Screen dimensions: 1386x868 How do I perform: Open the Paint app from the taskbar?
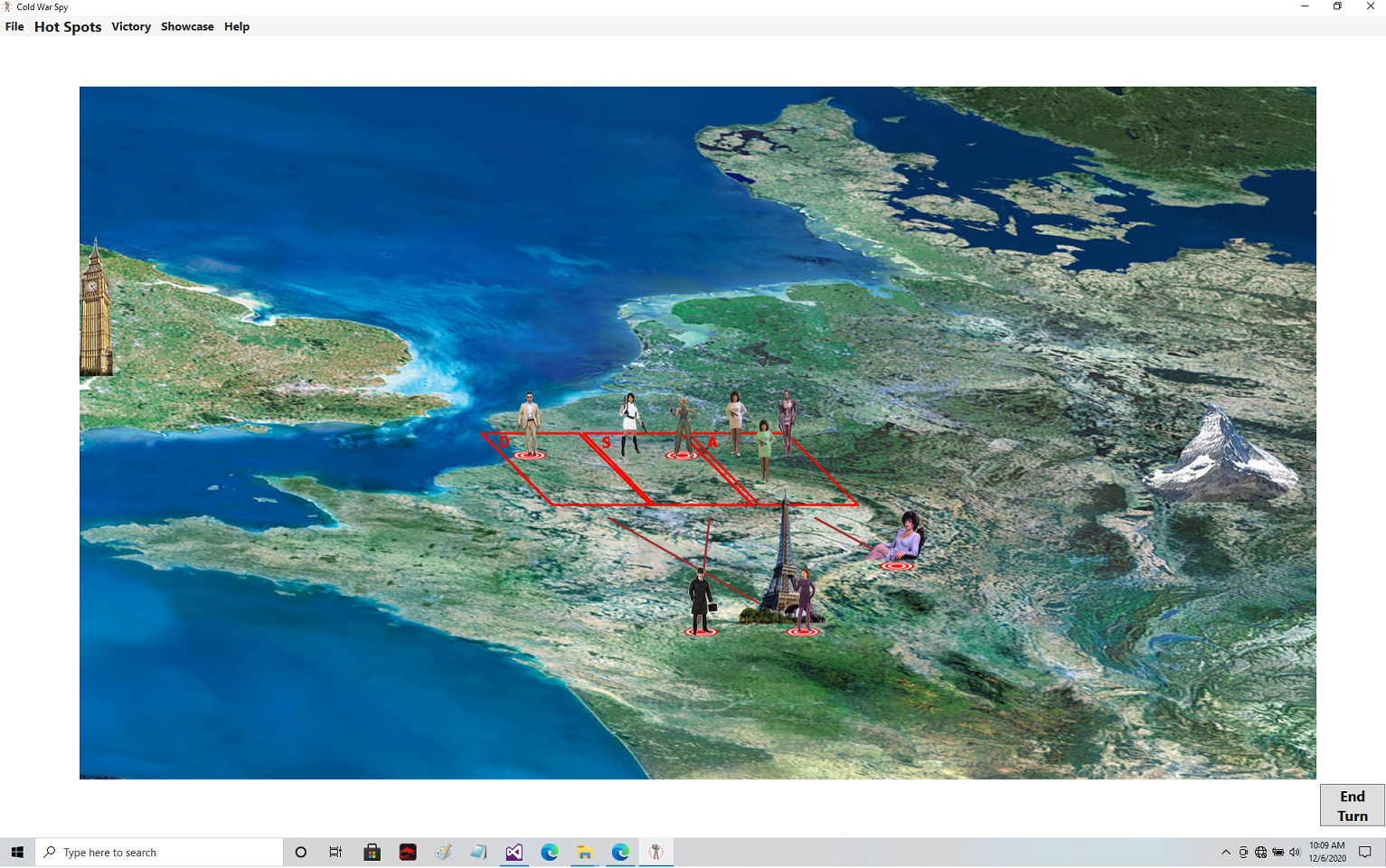(443, 852)
